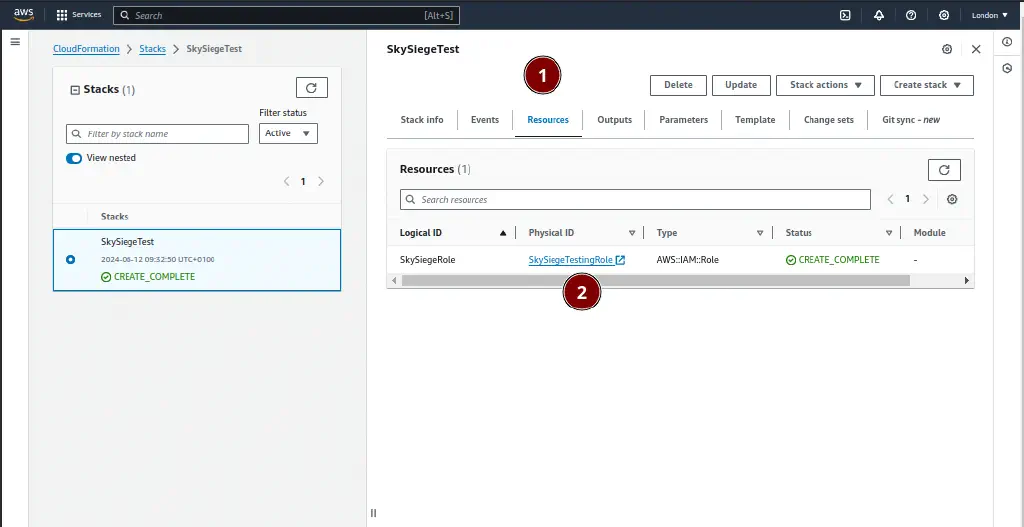Collapse the Stacks panel header icon
Viewport: 1024px width, 527px height.
[74, 90]
